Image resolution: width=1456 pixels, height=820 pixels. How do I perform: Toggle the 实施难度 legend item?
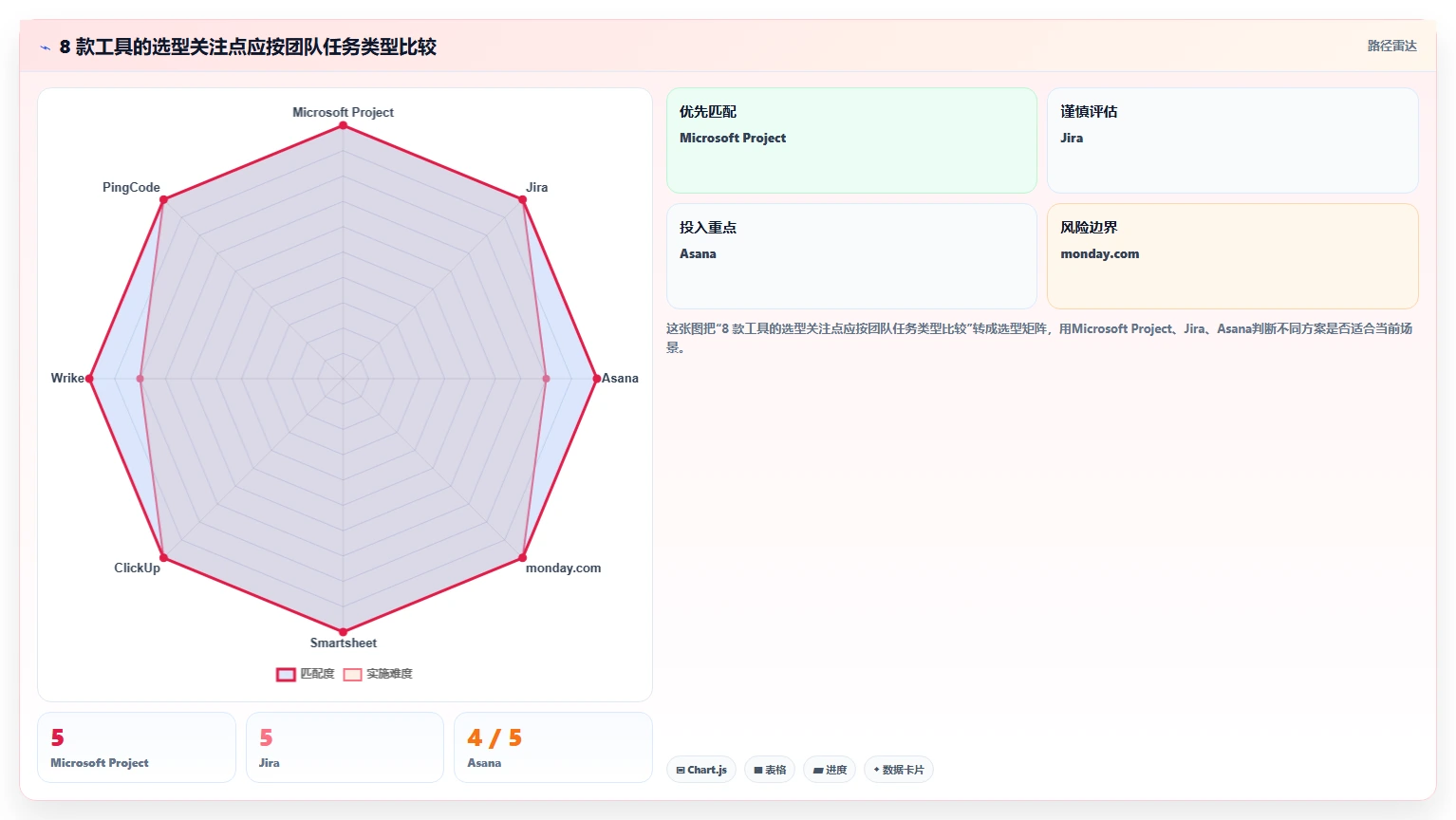point(378,674)
